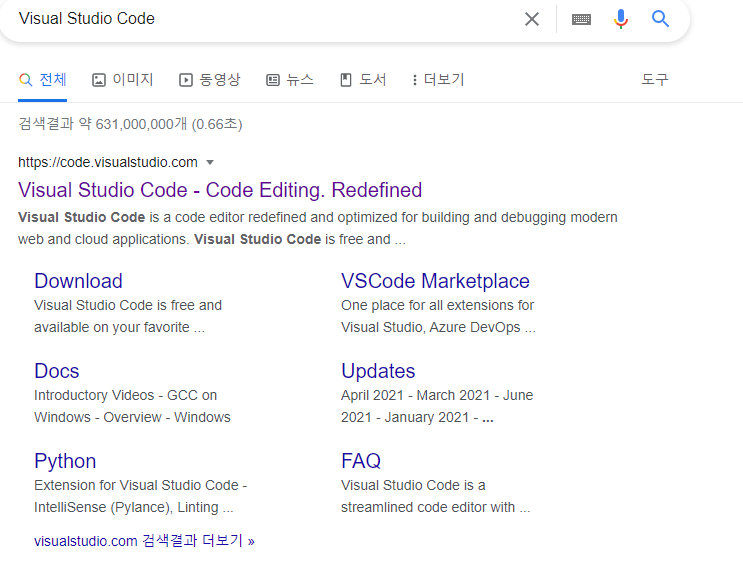Expand the arrow next to code.visualstudio.com URL
Viewport: 743px width, 578px height.
click(210, 163)
